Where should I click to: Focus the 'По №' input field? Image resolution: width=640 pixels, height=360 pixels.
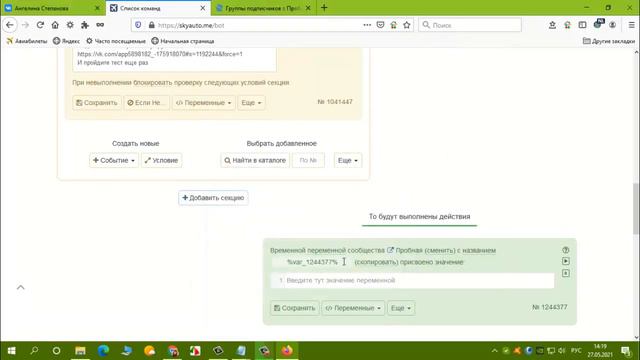click(308, 160)
